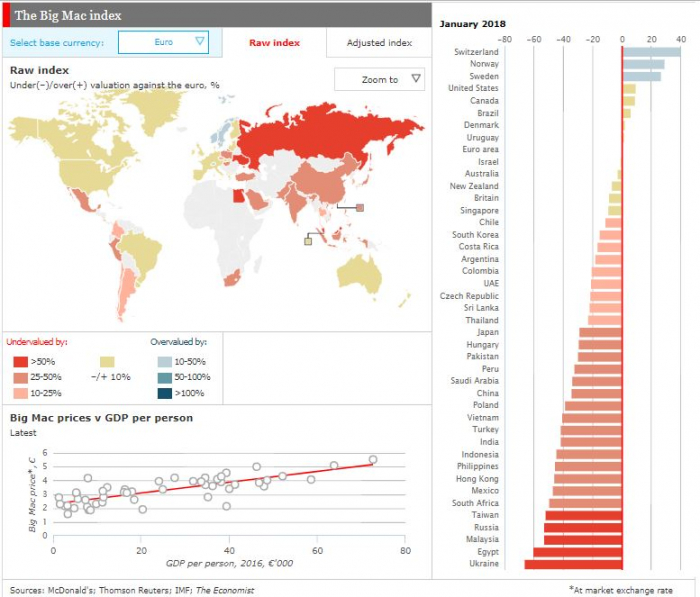Click 'Overvalued by:' legend heading
This screenshot has height=597, width=700.
pos(179,342)
